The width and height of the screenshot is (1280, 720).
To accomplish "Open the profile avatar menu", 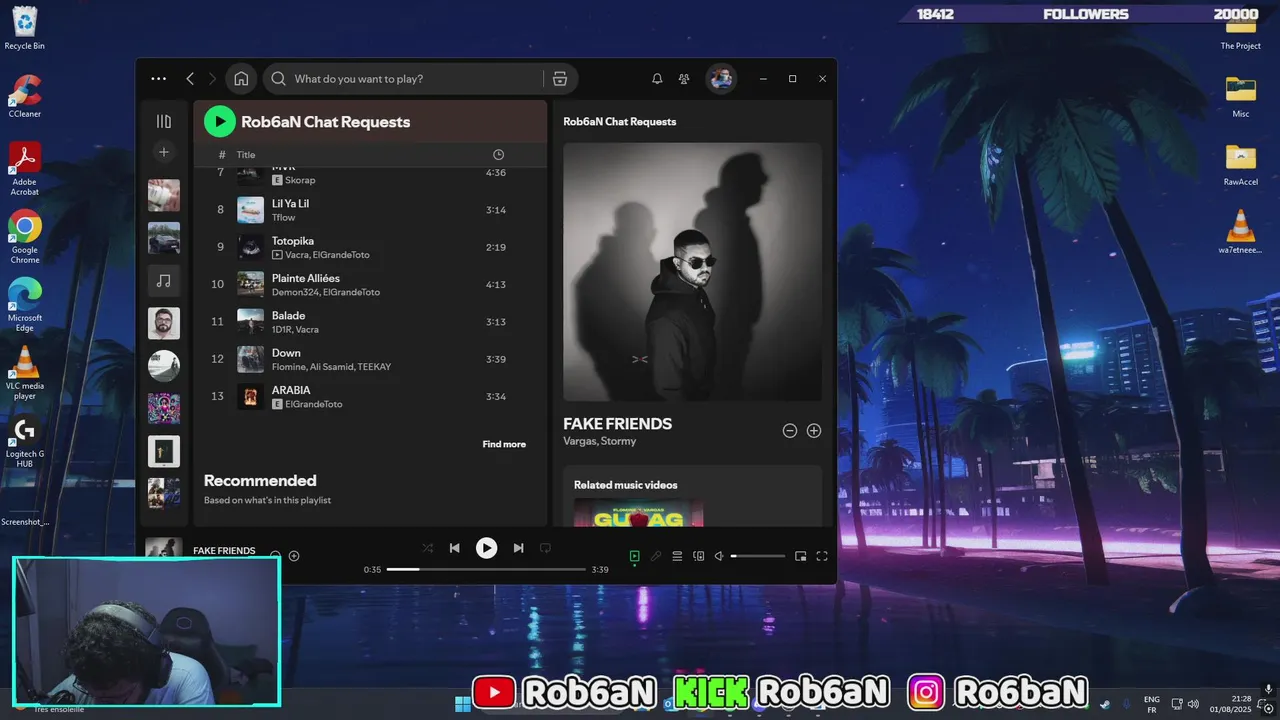I will click(720, 79).
